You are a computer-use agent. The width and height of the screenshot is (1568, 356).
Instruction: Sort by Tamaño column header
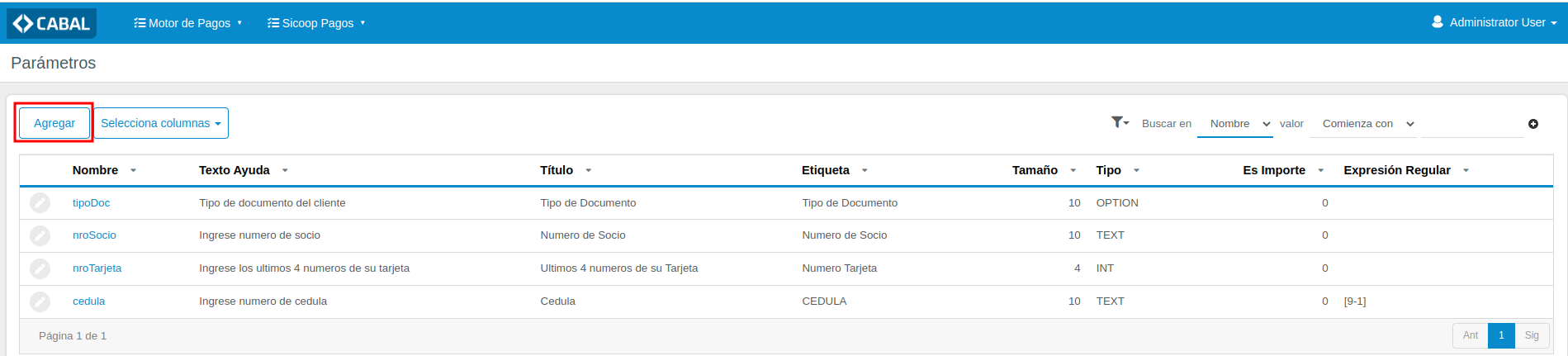(1035, 170)
